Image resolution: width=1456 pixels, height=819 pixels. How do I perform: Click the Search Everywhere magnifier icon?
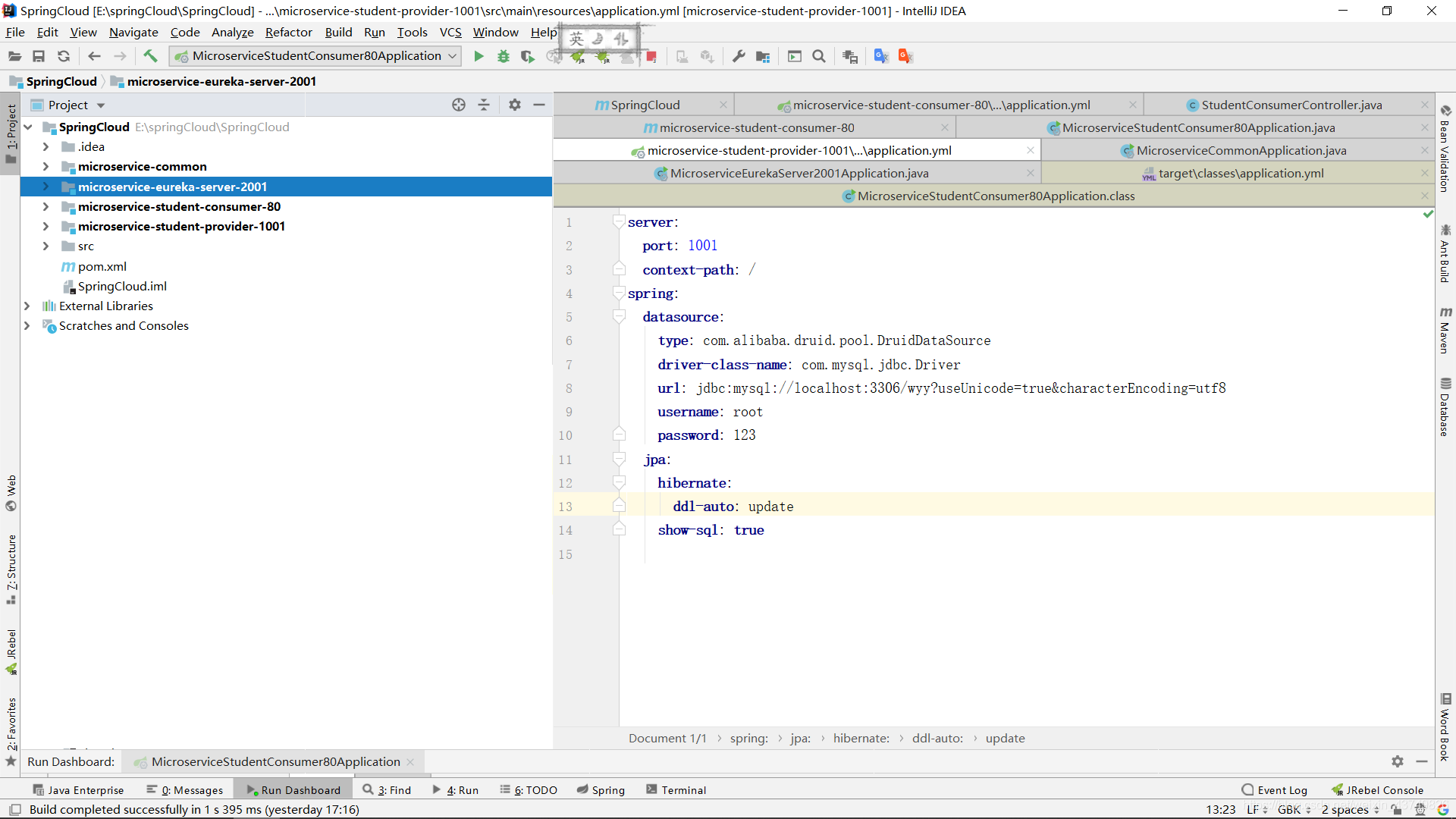click(819, 56)
